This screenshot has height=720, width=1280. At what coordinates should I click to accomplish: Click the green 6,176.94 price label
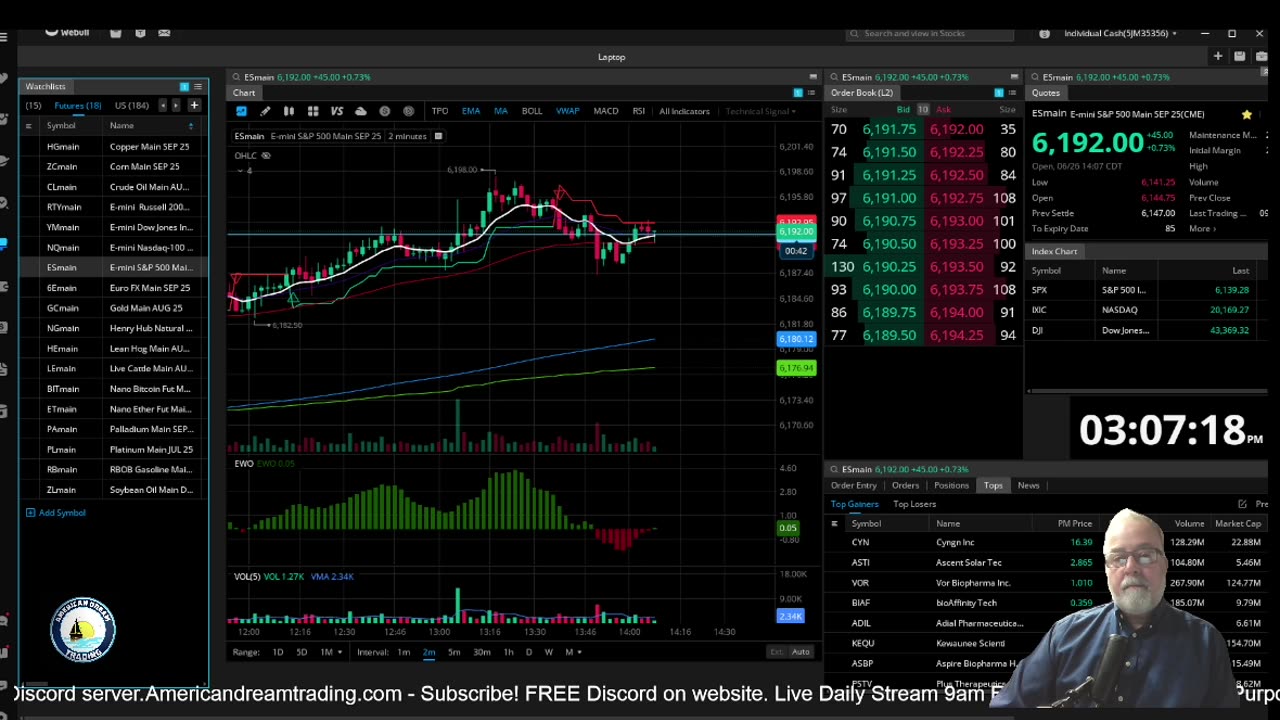(x=797, y=368)
